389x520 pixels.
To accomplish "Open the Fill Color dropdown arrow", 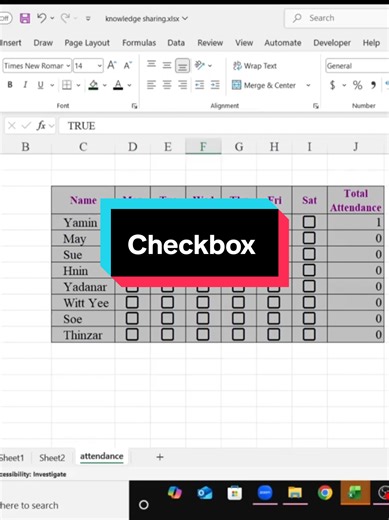I will [x=105, y=85].
